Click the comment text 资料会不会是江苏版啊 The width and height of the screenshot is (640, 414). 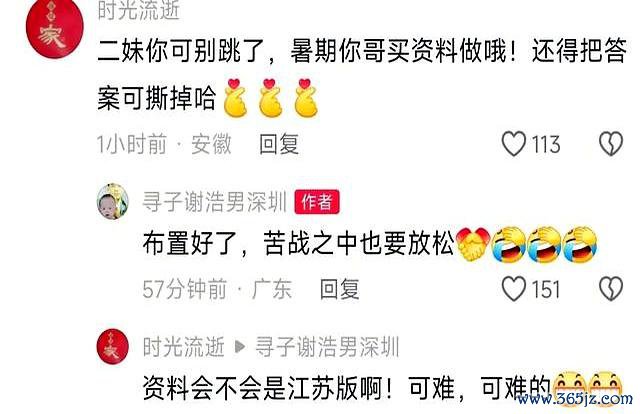tap(262, 387)
